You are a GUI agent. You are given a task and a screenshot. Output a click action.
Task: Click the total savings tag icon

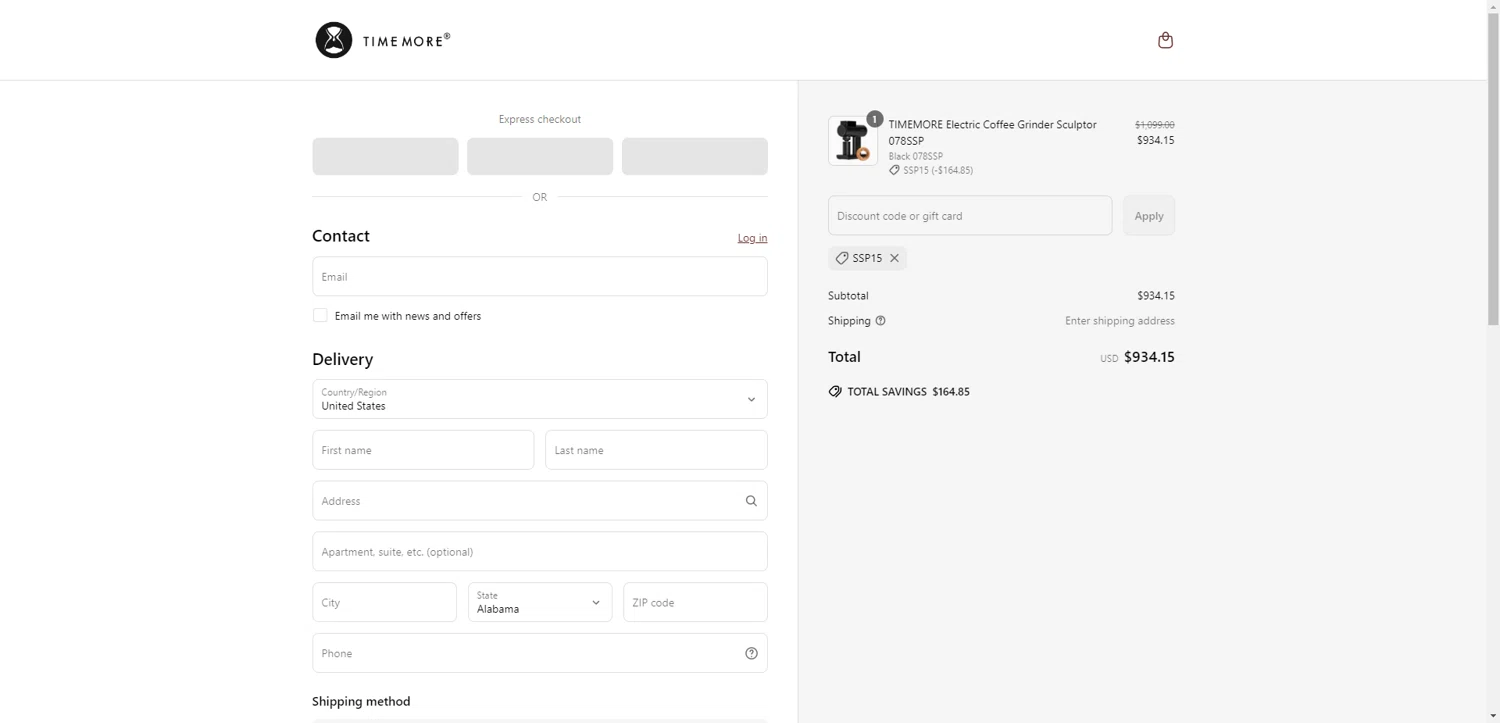(x=835, y=392)
